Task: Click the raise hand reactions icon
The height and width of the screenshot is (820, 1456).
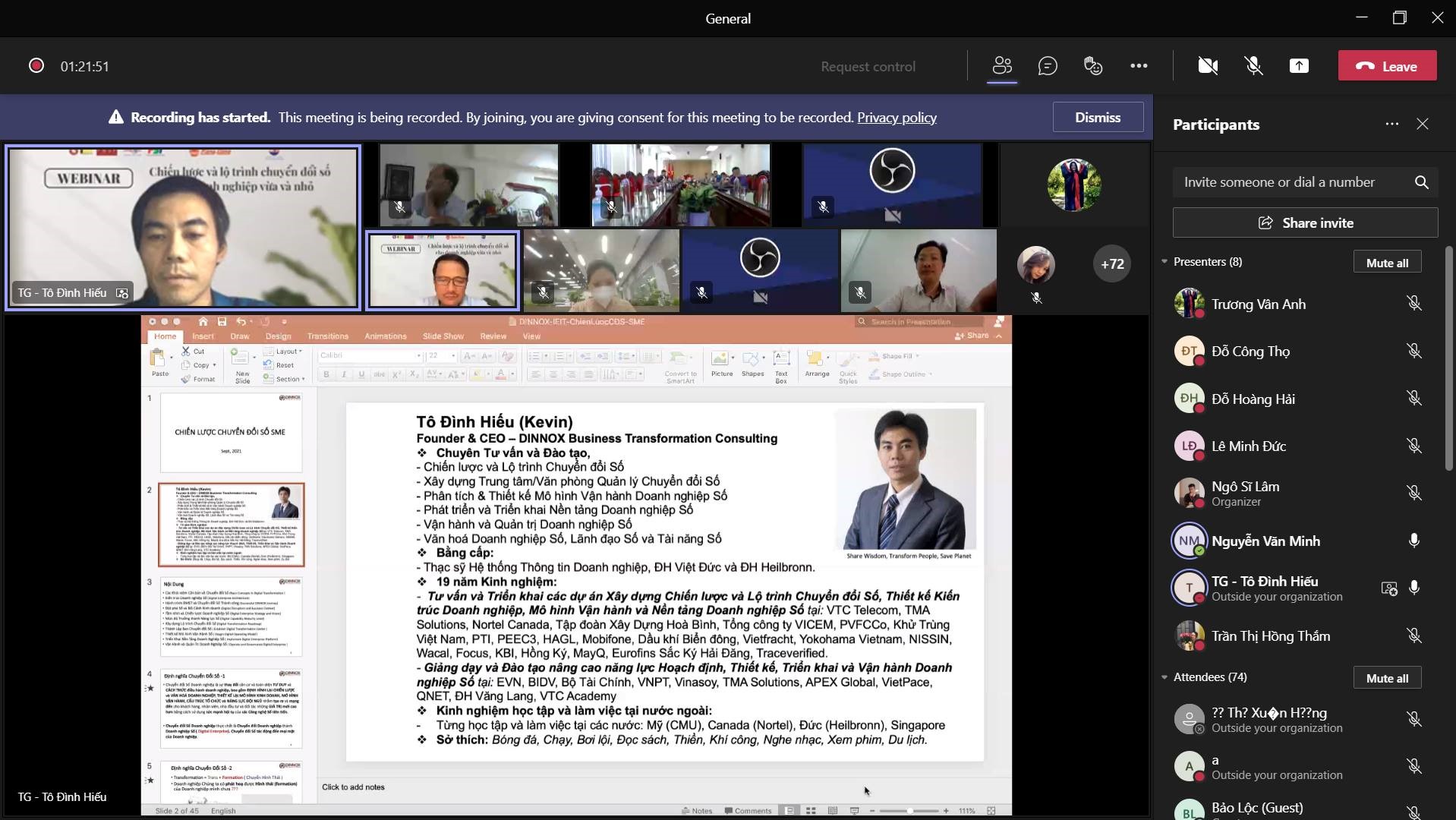Action: (x=1093, y=66)
